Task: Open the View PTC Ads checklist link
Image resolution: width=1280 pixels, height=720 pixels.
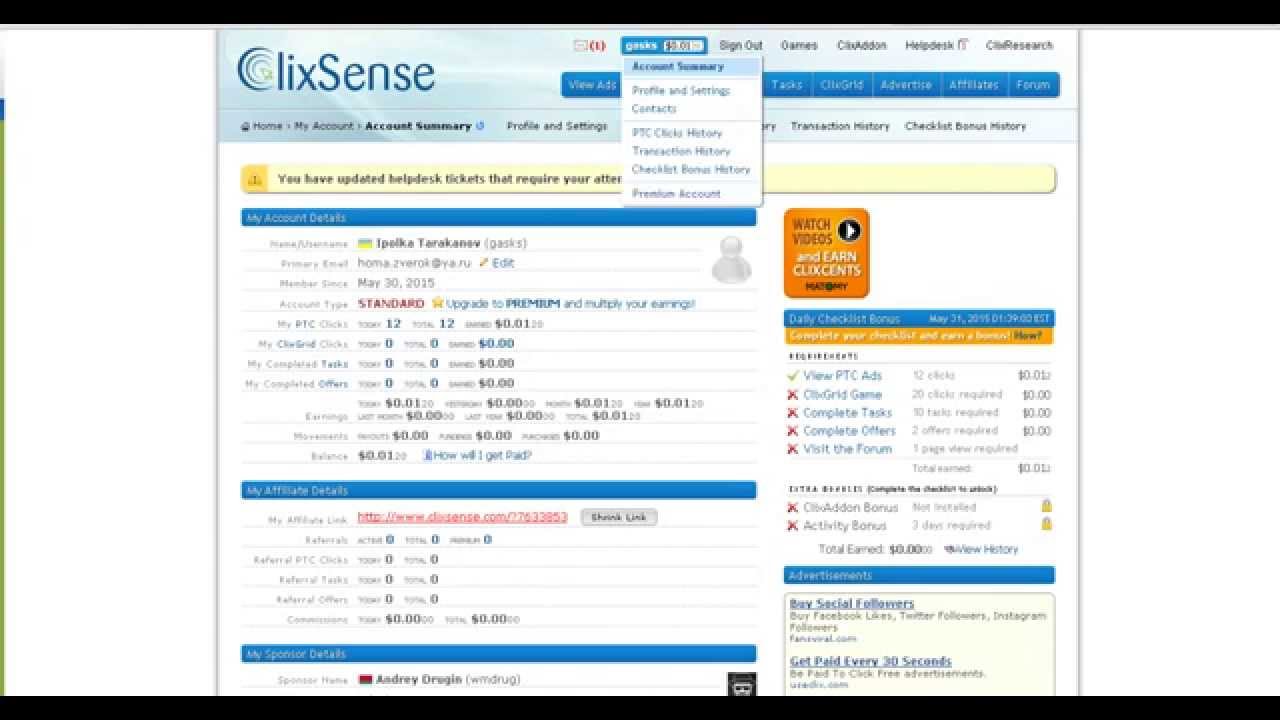Action: 843,376
